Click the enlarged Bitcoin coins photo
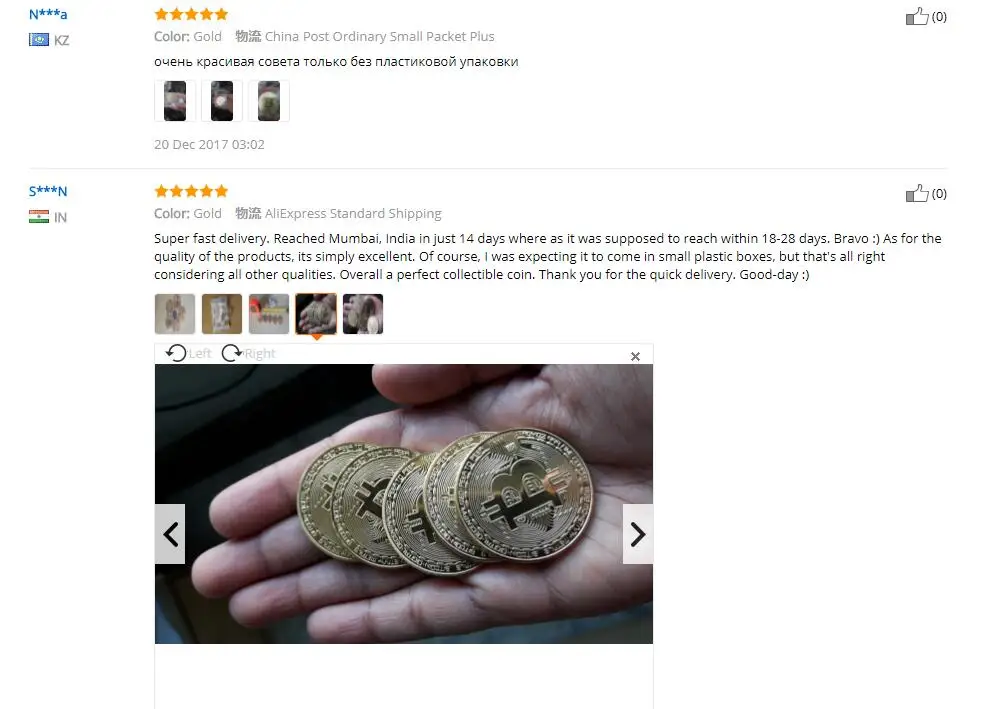The width and height of the screenshot is (981, 709). click(x=404, y=504)
